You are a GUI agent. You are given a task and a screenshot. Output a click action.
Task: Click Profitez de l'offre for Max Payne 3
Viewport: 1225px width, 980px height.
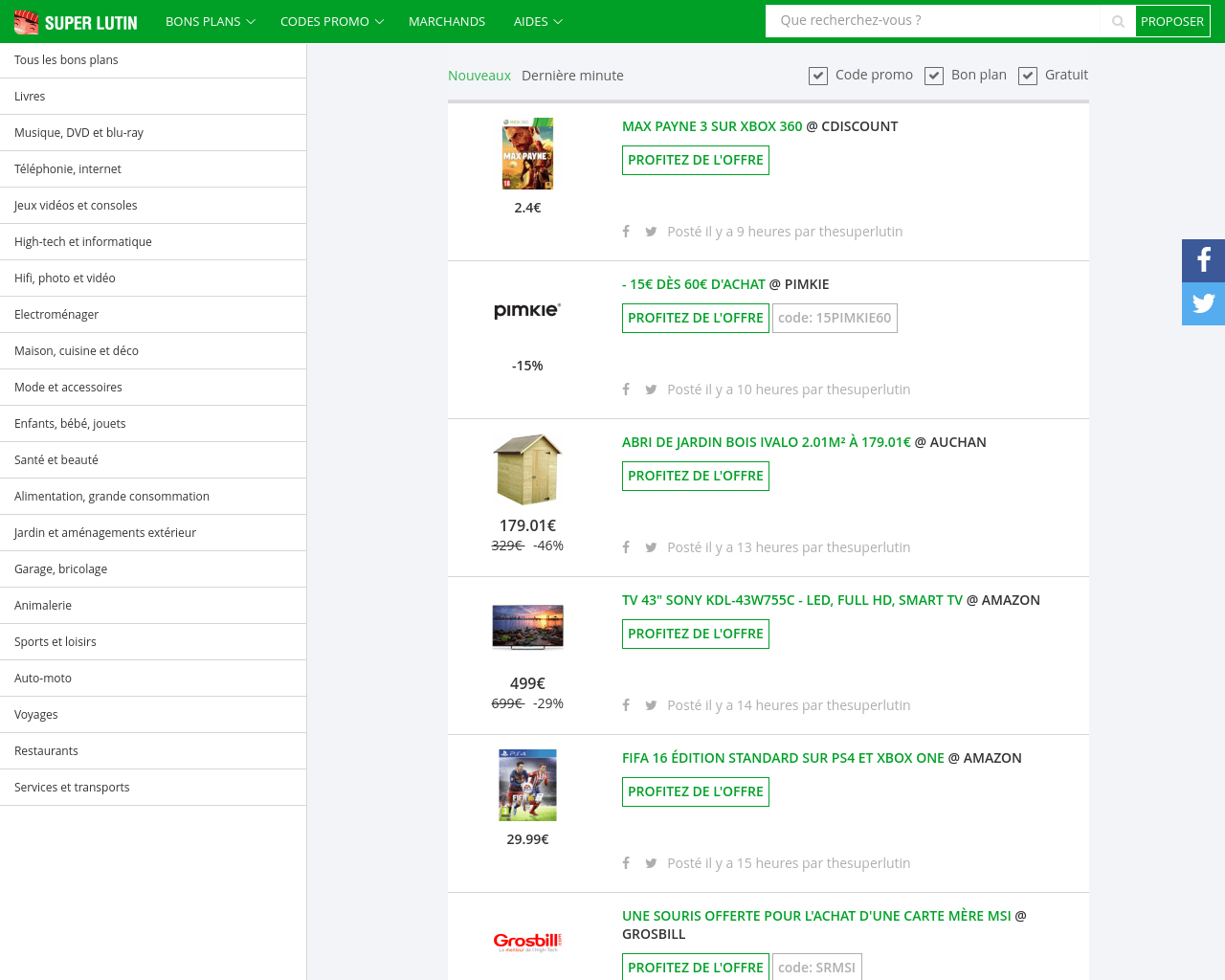pyautogui.click(x=696, y=160)
